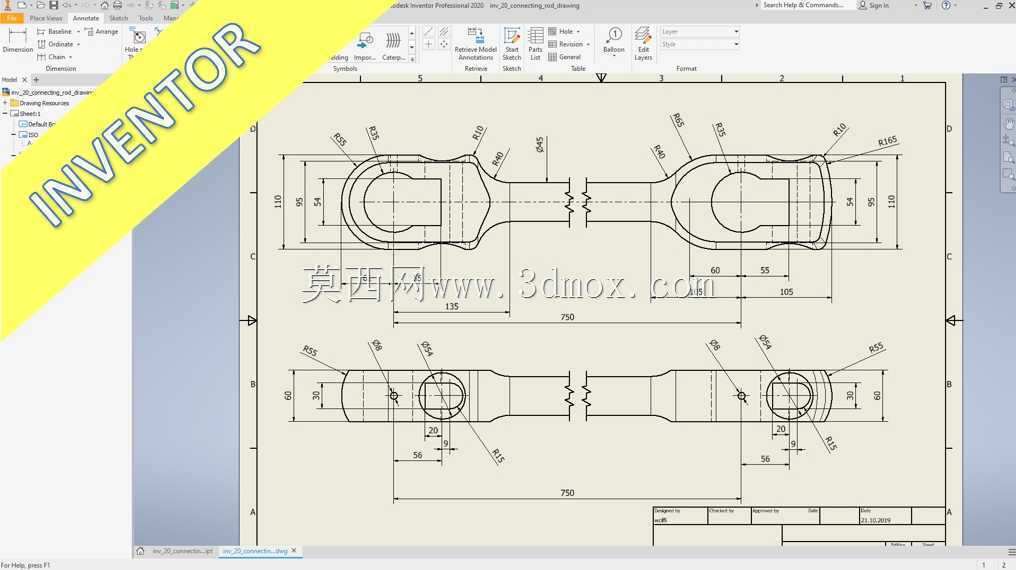1016x570 pixels.
Task: Click Retrieve Model Annotations
Action: (476, 44)
